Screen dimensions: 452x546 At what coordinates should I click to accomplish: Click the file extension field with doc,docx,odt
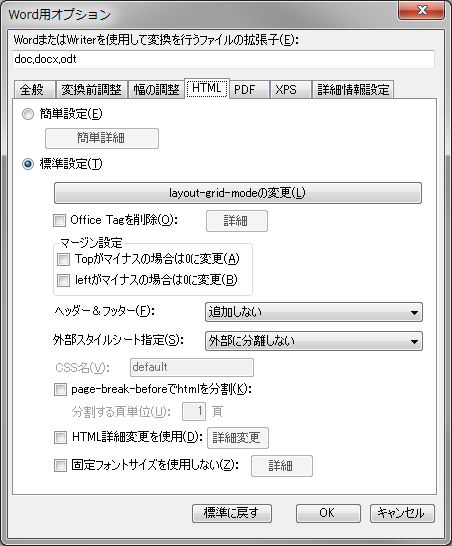click(224, 59)
